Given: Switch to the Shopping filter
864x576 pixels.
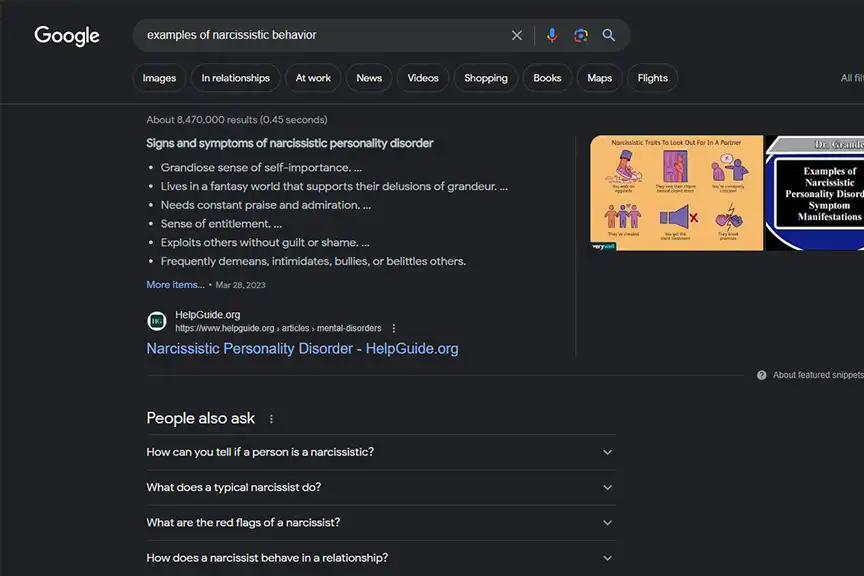Looking at the screenshot, I should (x=485, y=78).
